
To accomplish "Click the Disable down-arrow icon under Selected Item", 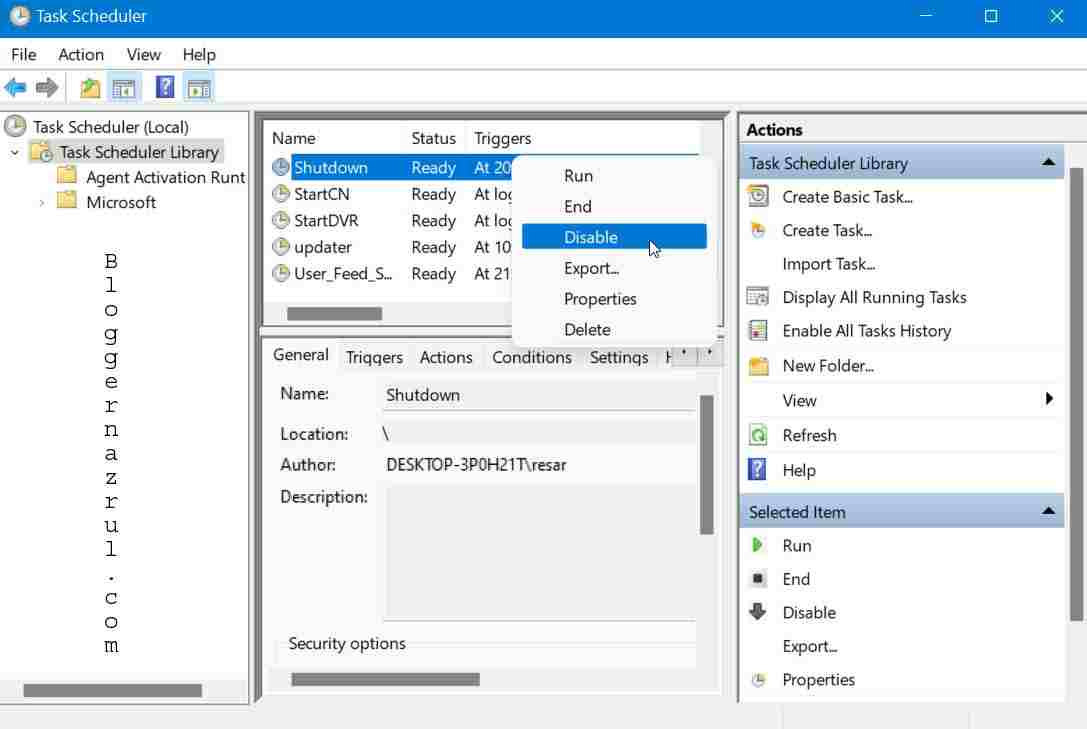I will pyautogui.click(x=757, y=611).
